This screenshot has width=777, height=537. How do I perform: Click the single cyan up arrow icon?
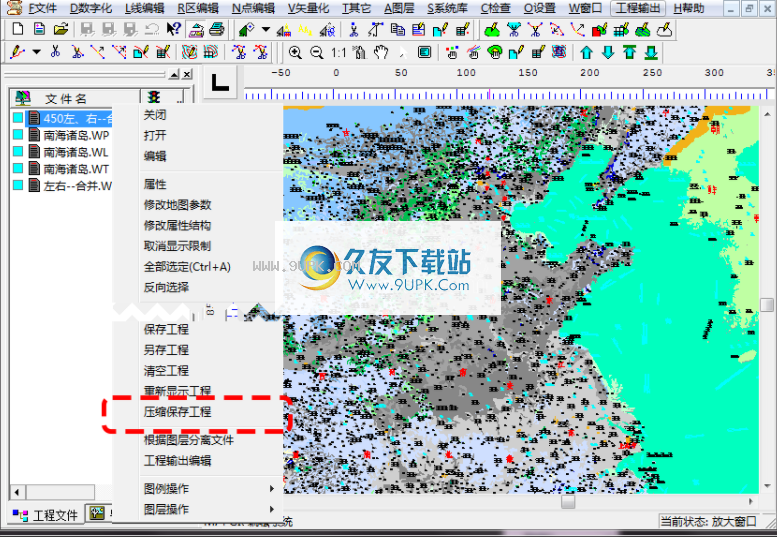(x=587, y=52)
